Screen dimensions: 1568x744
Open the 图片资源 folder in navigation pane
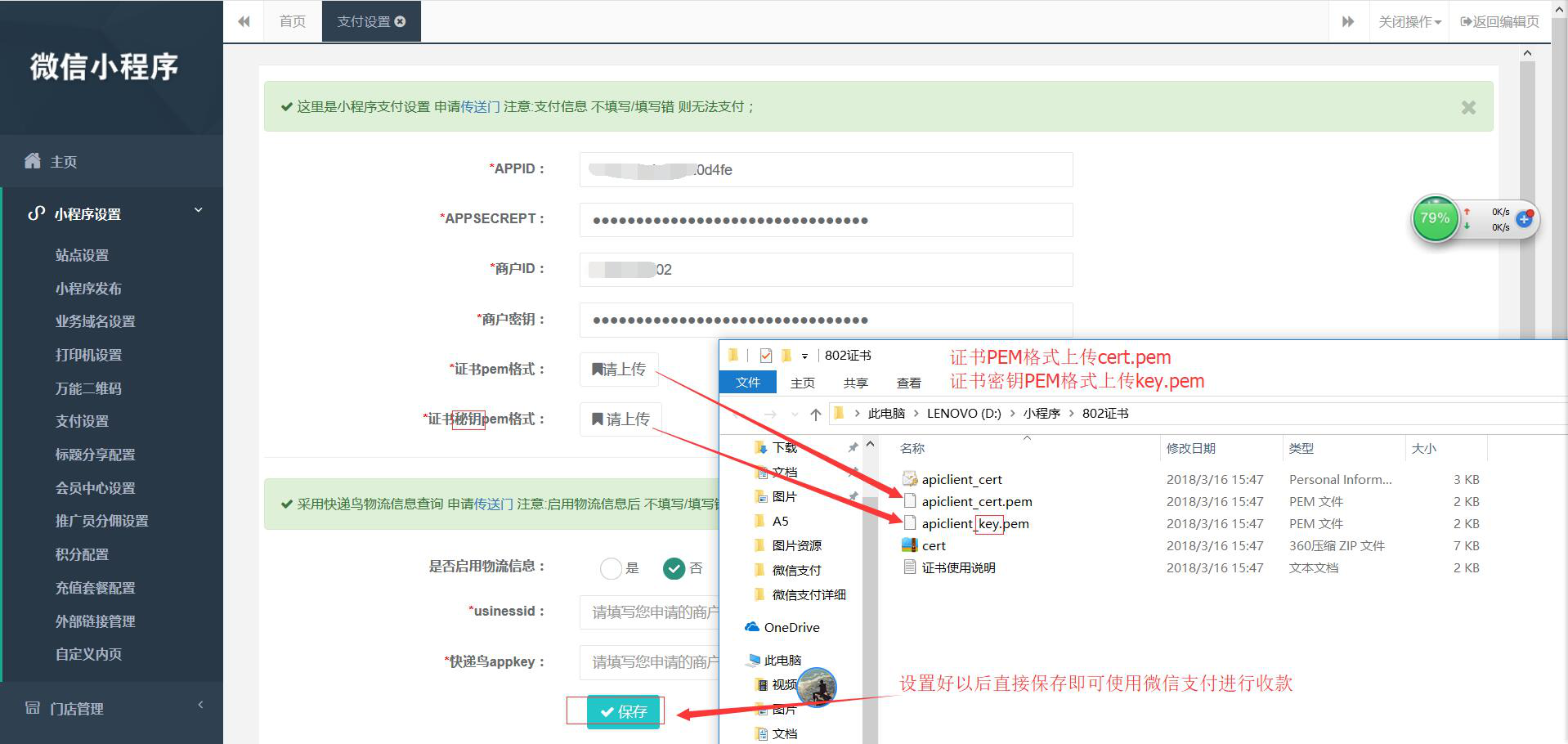[788, 545]
